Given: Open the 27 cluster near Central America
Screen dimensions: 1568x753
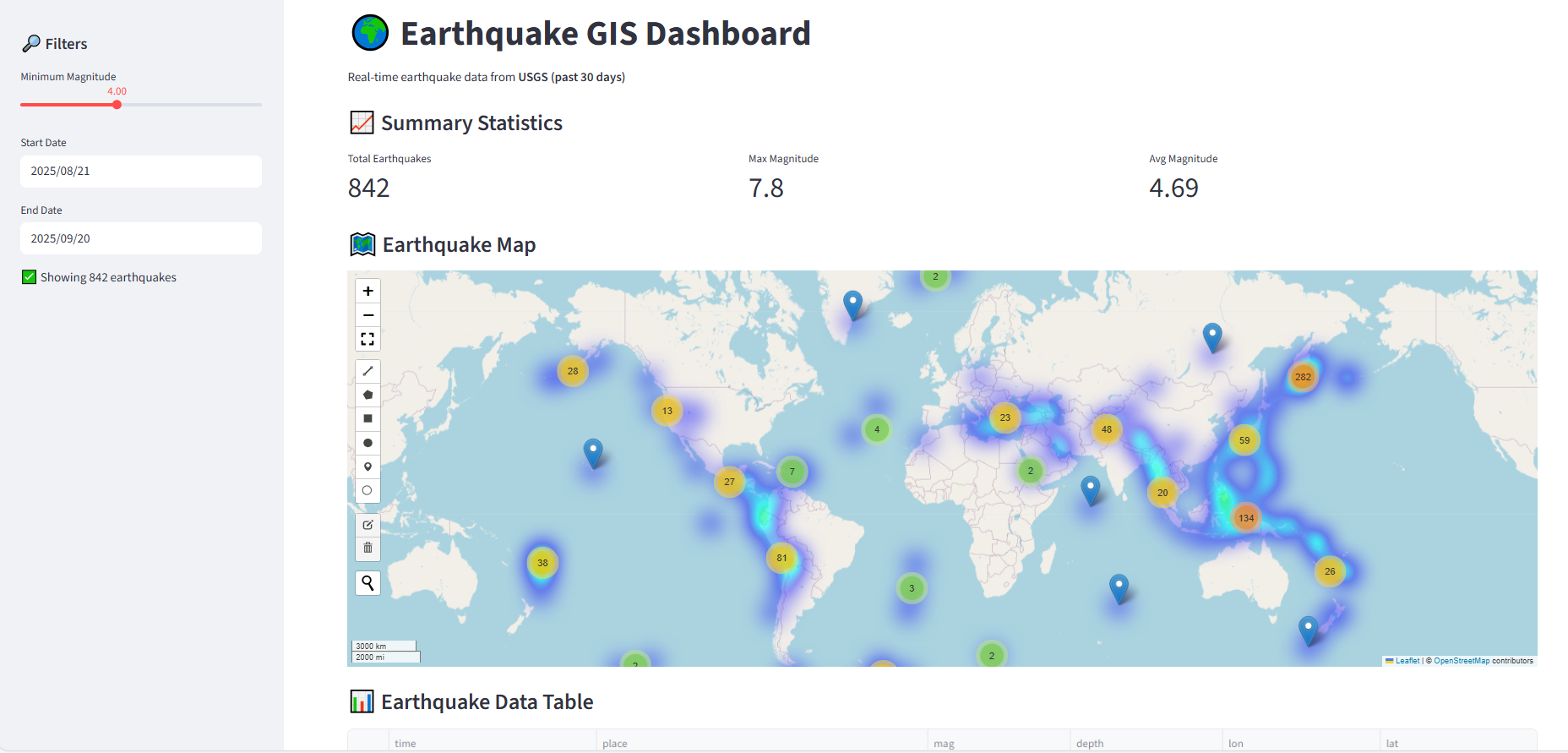Looking at the screenshot, I should pyautogui.click(x=729, y=482).
